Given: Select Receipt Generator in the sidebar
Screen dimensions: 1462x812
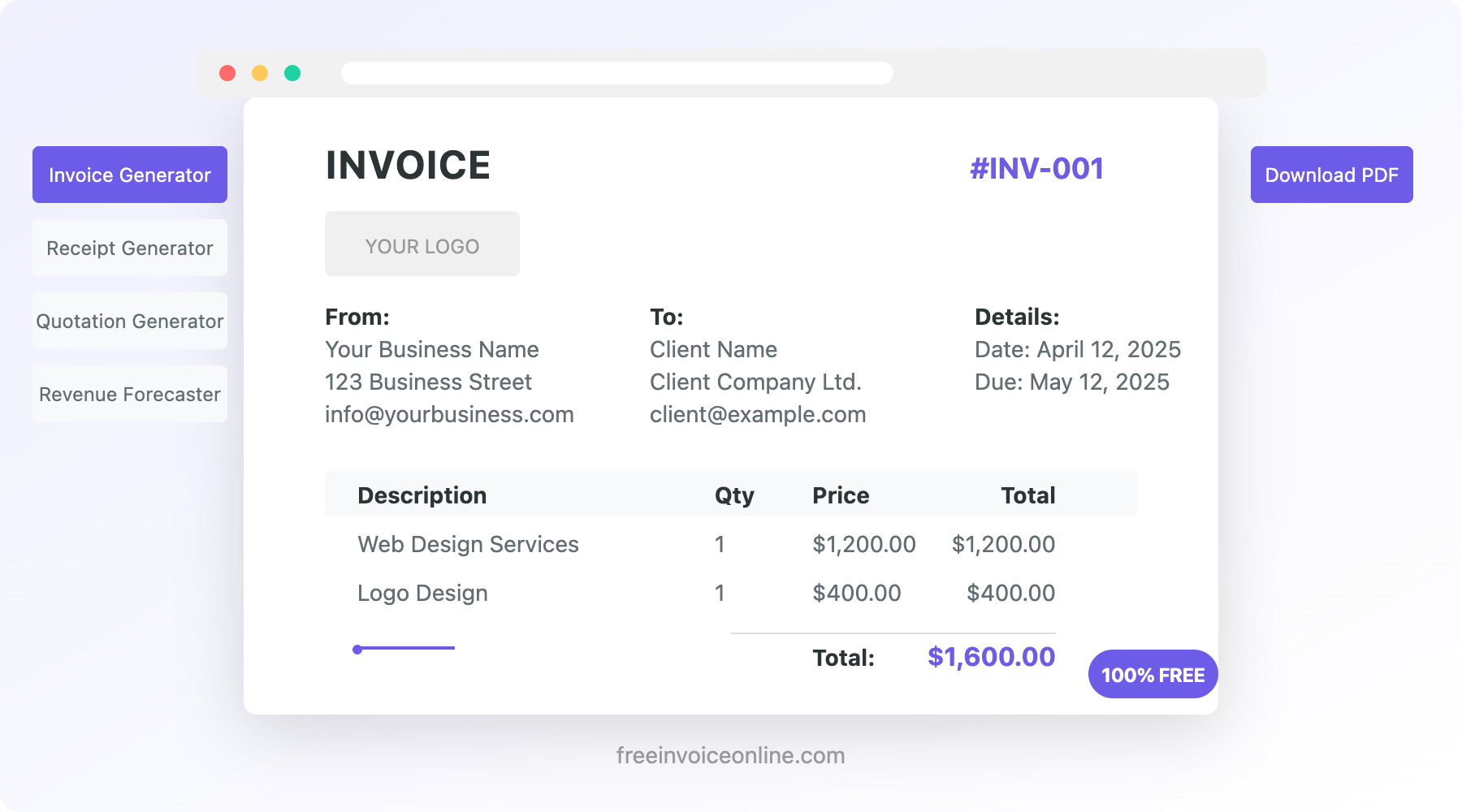Looking at the screenshot, I should [x=130, y=248].
